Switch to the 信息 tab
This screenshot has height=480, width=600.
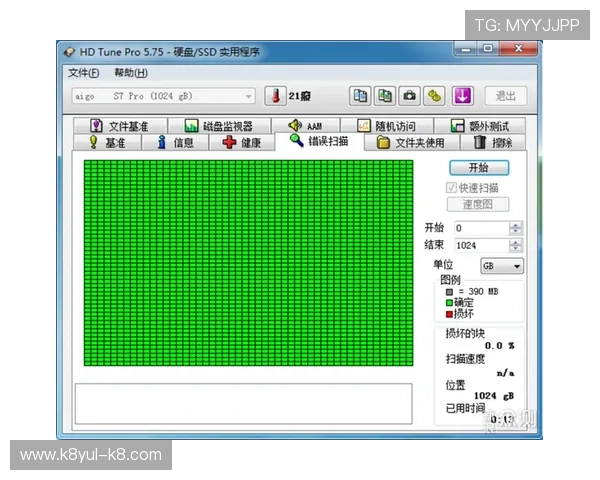175,142
